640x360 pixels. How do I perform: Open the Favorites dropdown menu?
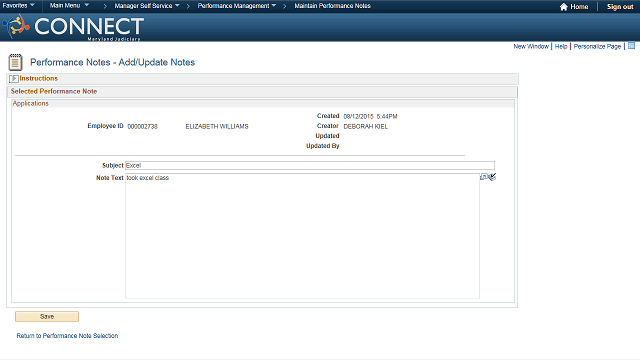tap(18, 6)
